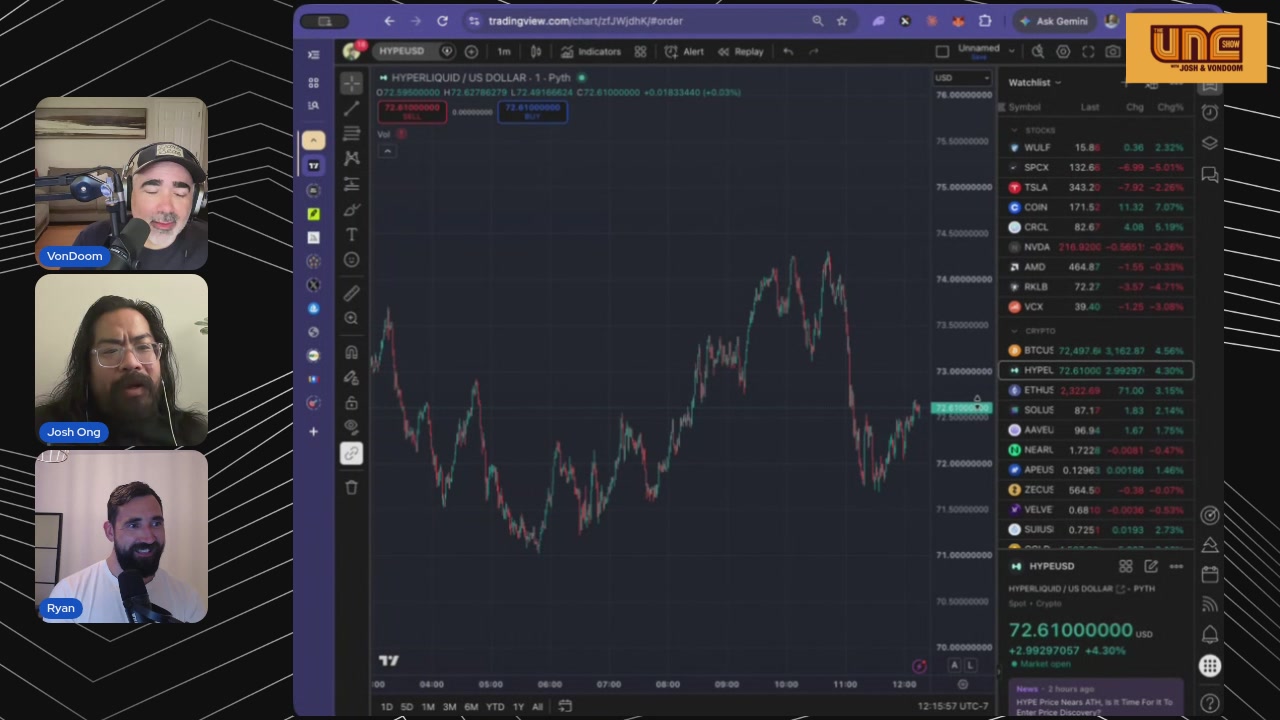Select the 3M time range
Viewport: 1280px width, 720px height.
449,707
